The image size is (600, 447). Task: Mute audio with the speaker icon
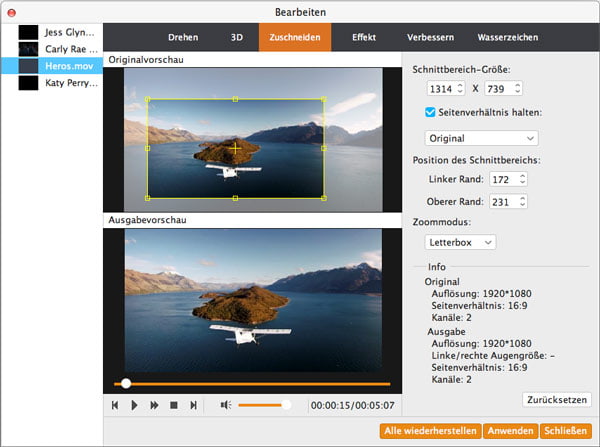click(x=225, y=405)
